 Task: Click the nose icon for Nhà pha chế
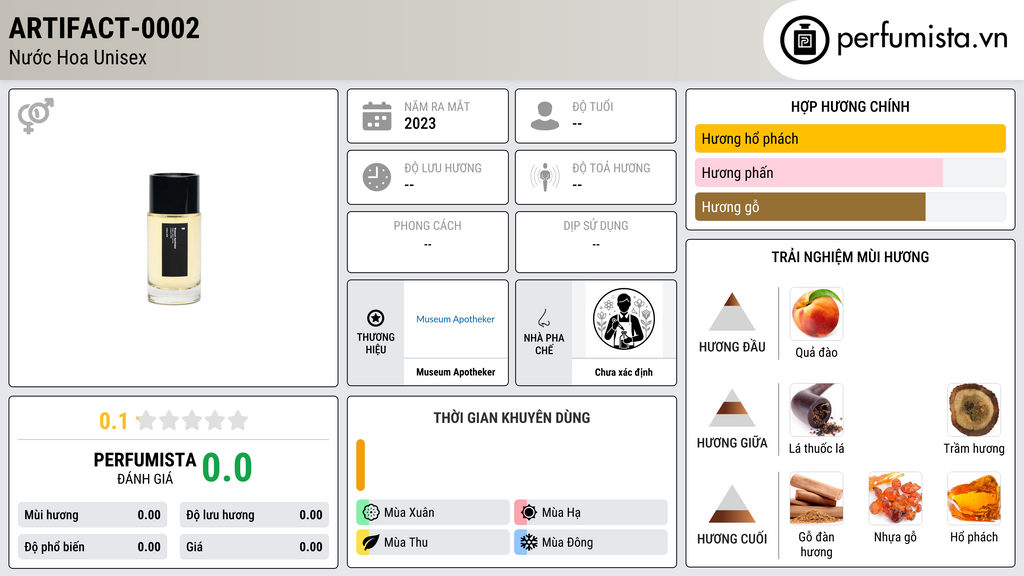click(543, 318)
